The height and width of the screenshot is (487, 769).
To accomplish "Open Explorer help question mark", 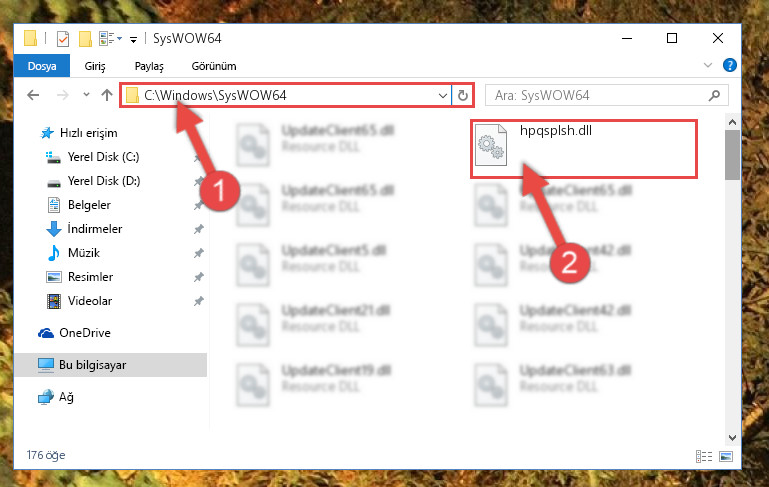I will point(729,65).
